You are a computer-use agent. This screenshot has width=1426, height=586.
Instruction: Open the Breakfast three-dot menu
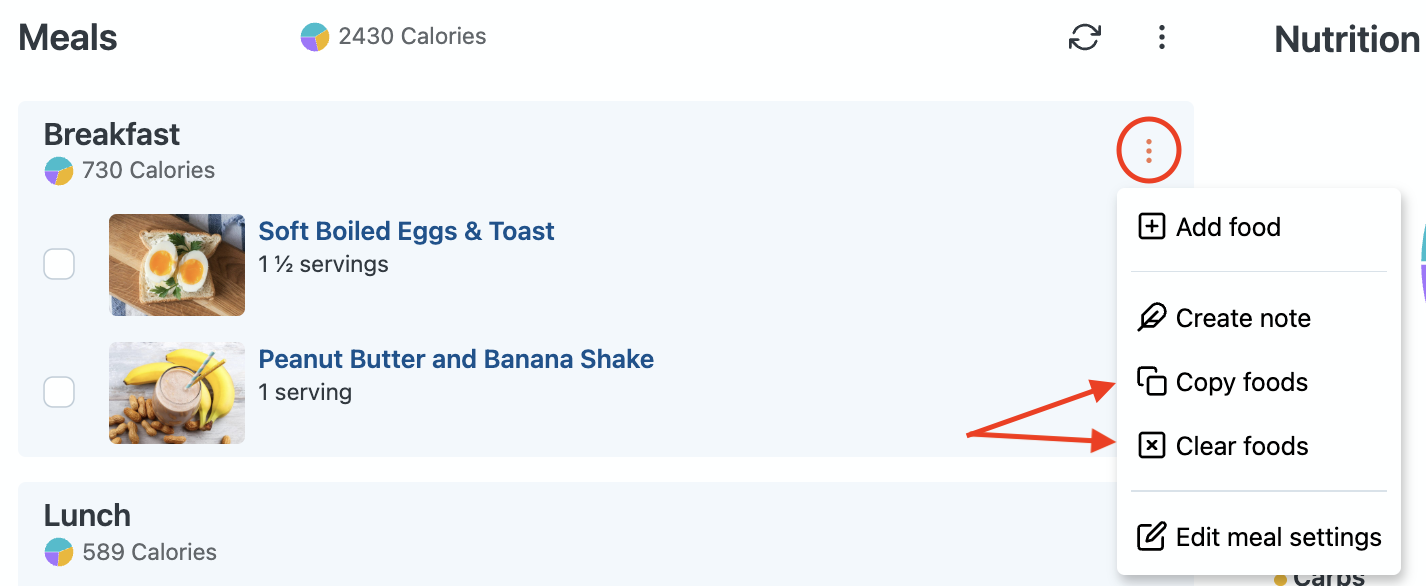pos(1149,152)
